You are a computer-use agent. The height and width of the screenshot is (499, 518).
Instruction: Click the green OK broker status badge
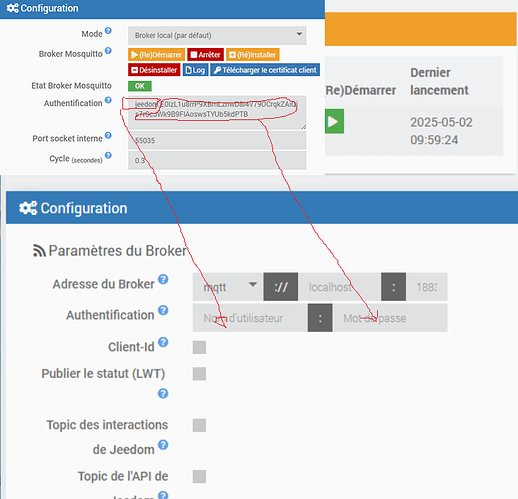(x=140, y=86)
